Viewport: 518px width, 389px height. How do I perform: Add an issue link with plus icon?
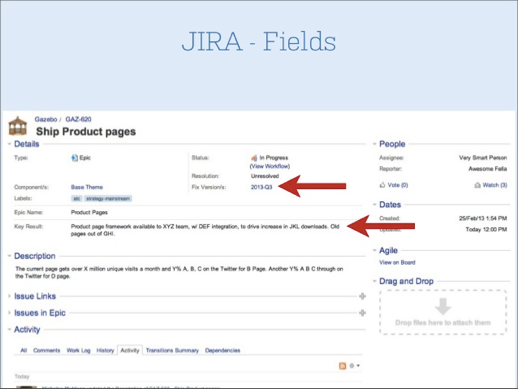tap(362, 296)
